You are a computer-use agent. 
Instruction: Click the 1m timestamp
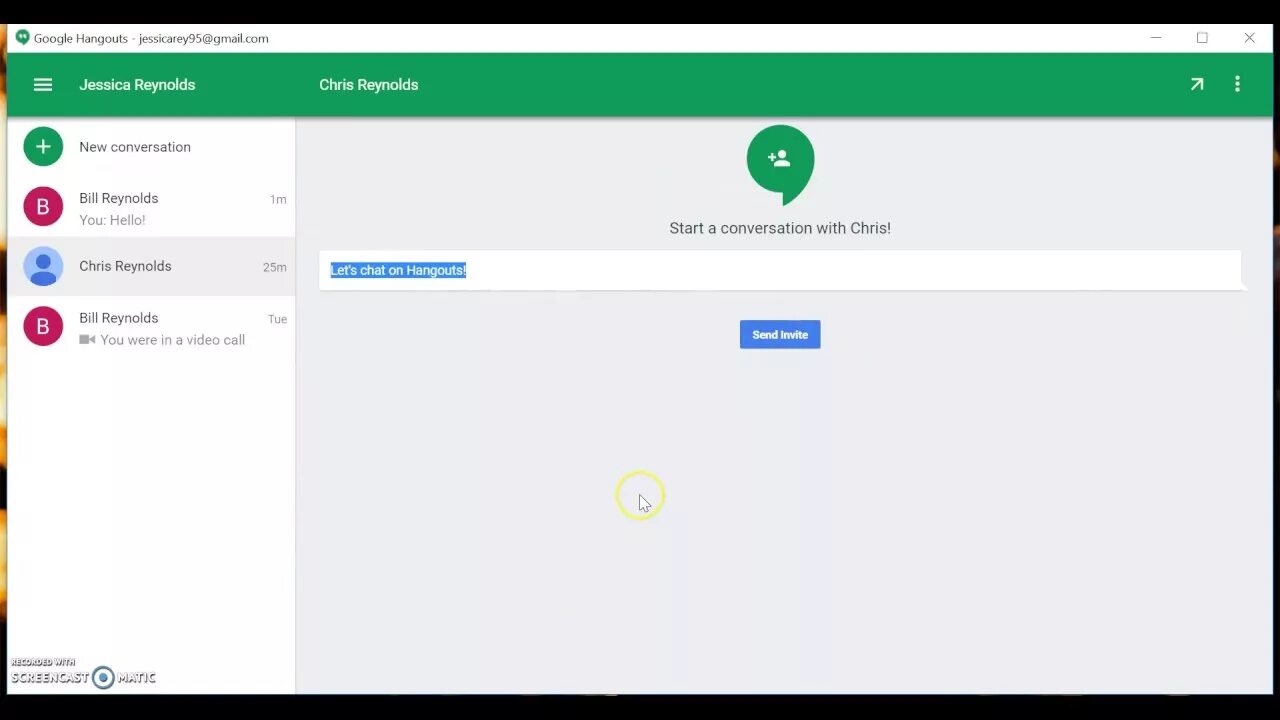[x=278, y=199]
